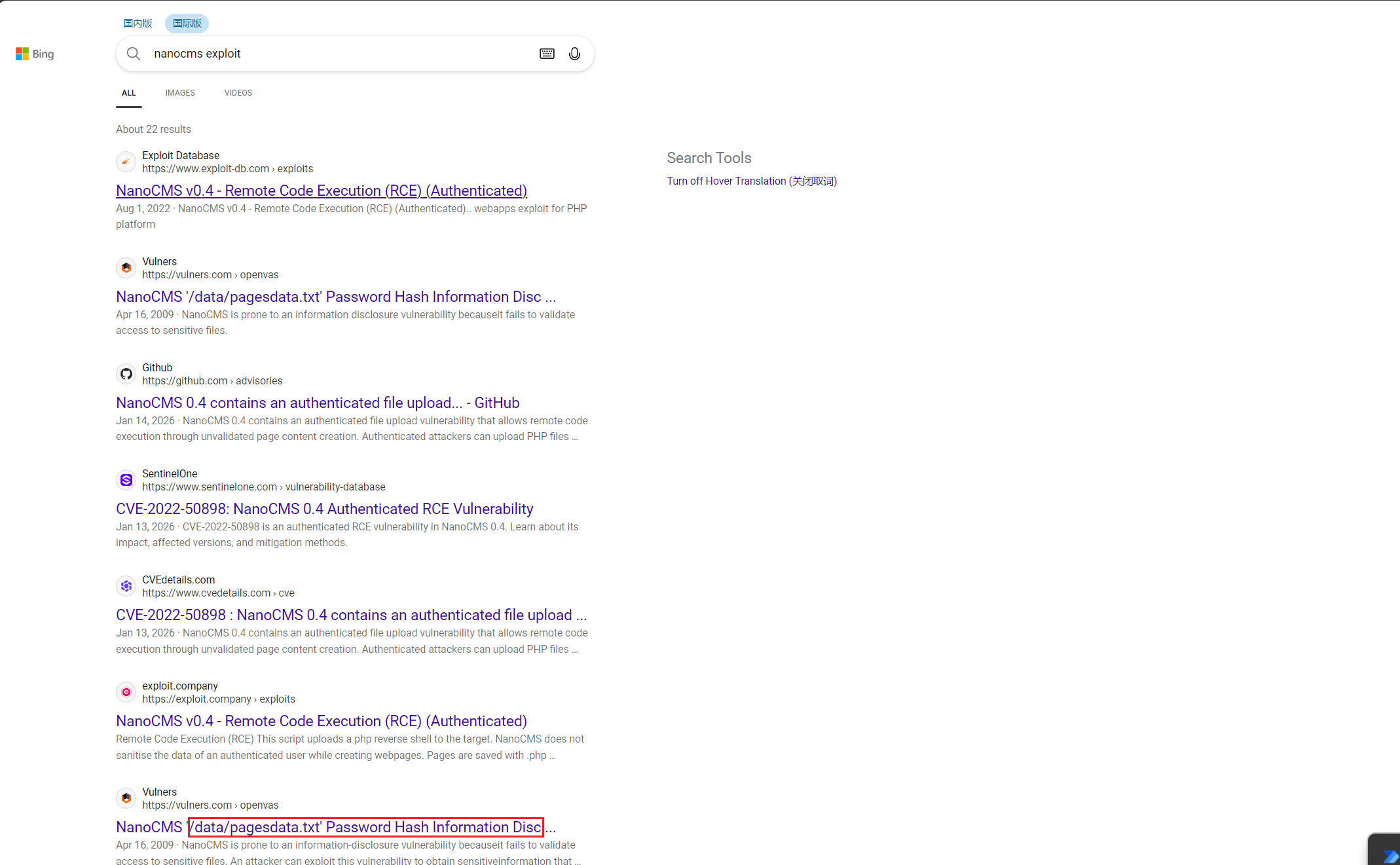The height and width of the screenshot is (865, 1400).
Task: Click the Github site name
Action: pyautogui.click(x=157, y=367)
